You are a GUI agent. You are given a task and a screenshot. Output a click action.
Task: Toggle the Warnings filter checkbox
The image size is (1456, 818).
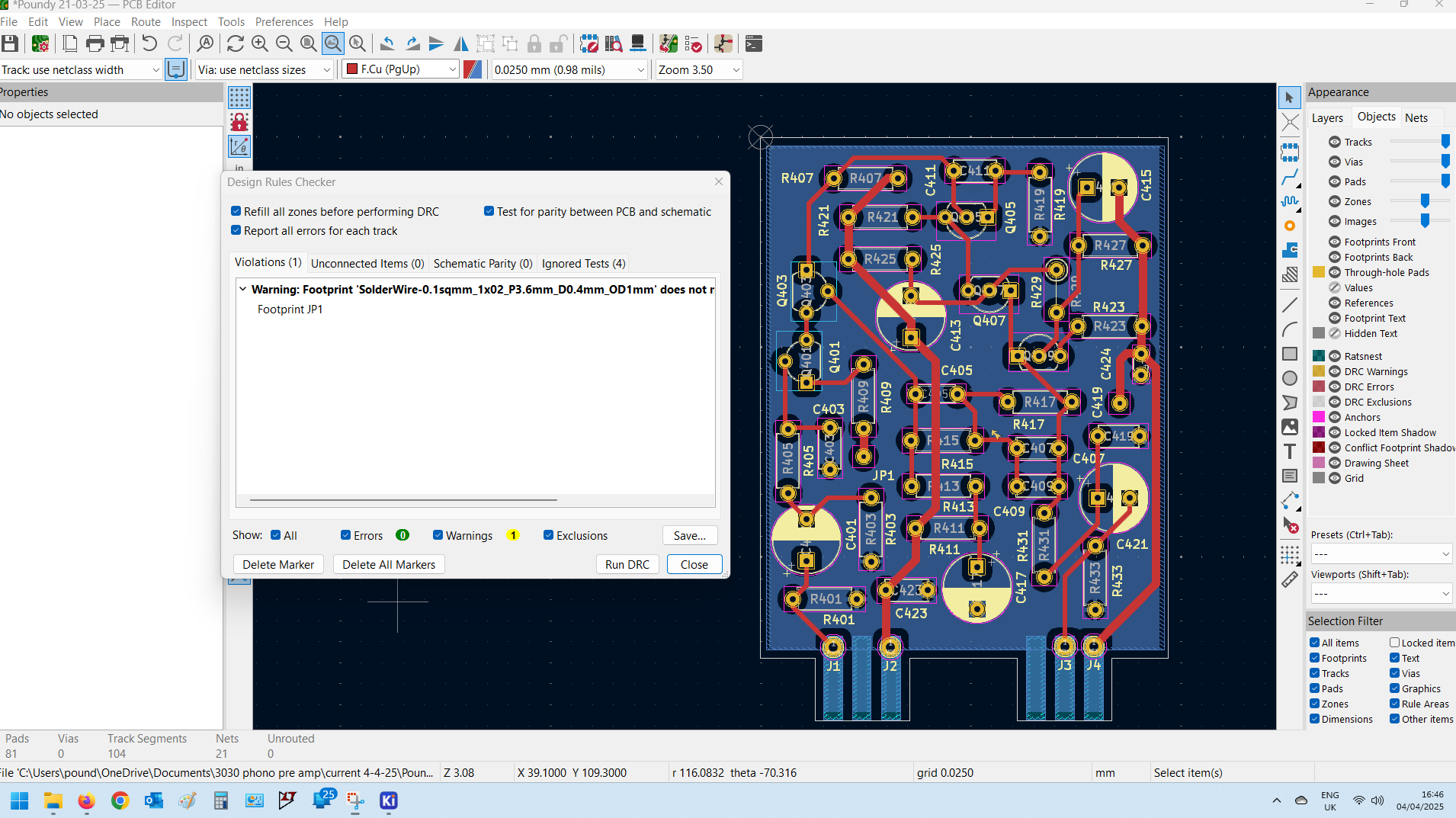coord(438,535)
